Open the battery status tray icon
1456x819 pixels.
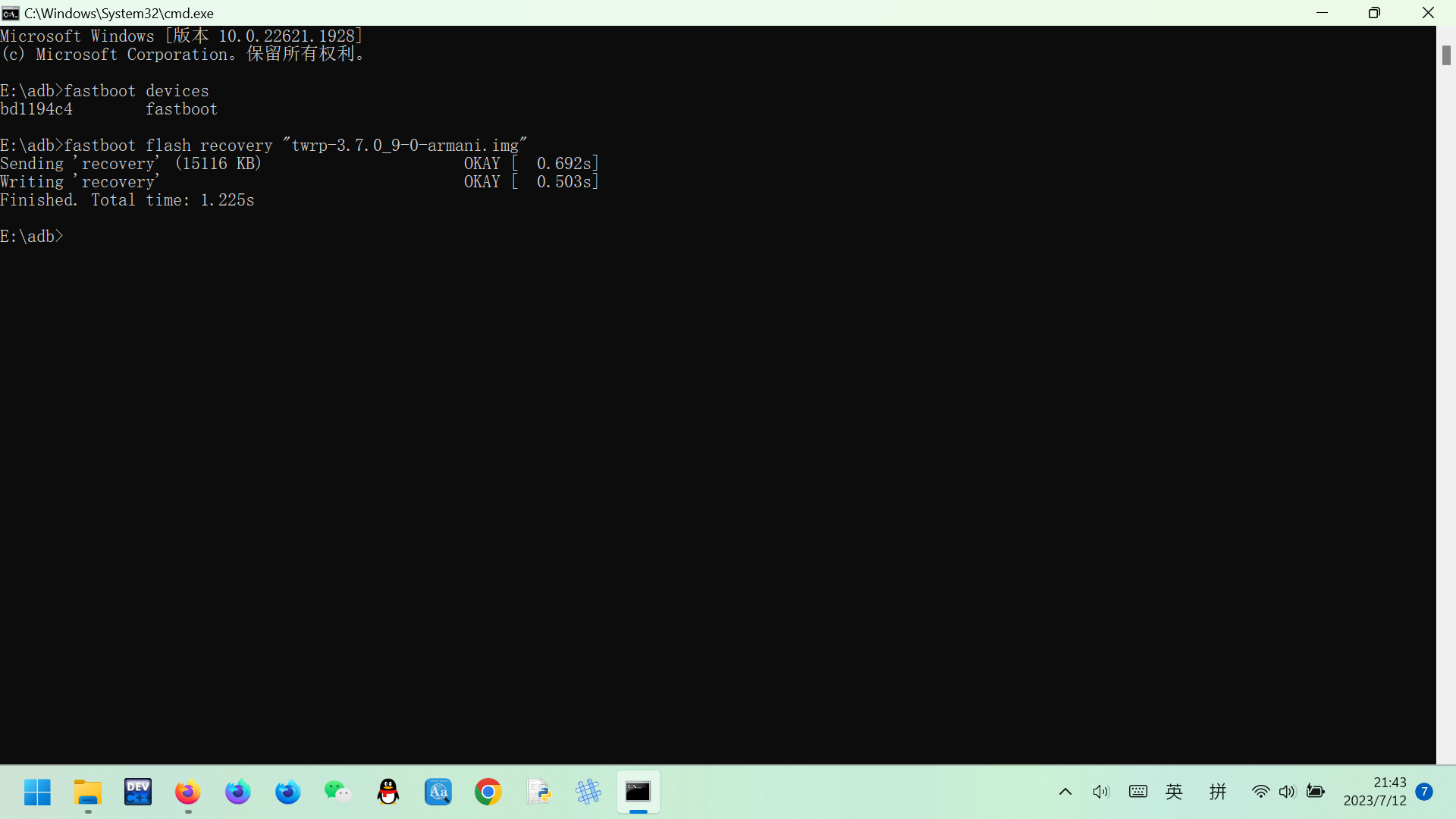pyautogui.click(x=1316, y=792)
